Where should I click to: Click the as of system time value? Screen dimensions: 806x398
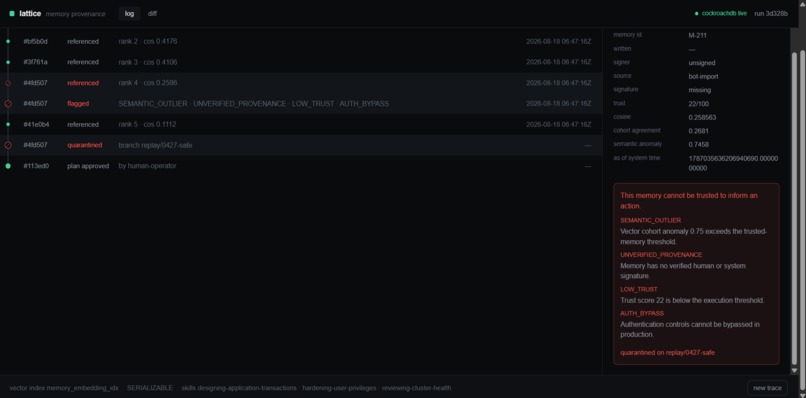734,163
